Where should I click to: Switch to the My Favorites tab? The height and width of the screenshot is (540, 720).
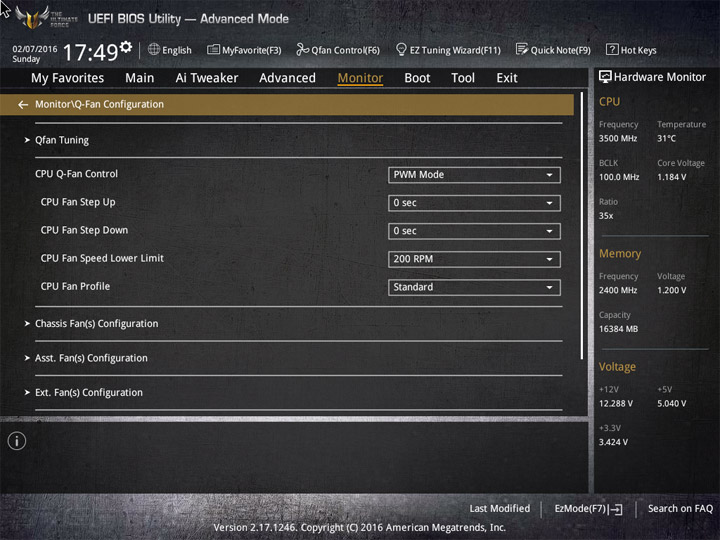pos(68,78)
